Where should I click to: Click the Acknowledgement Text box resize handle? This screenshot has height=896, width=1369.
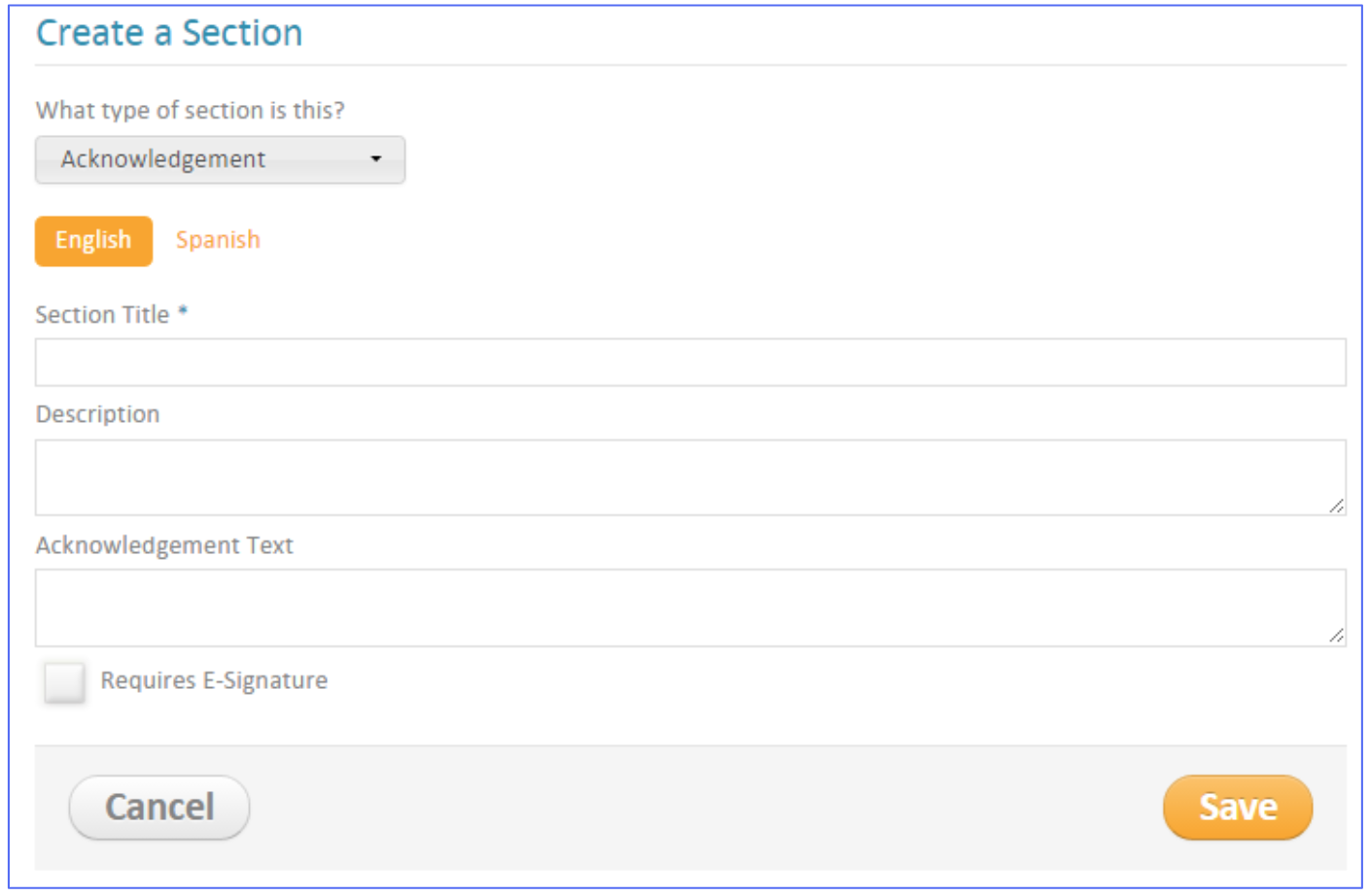tap(1337, 636)
